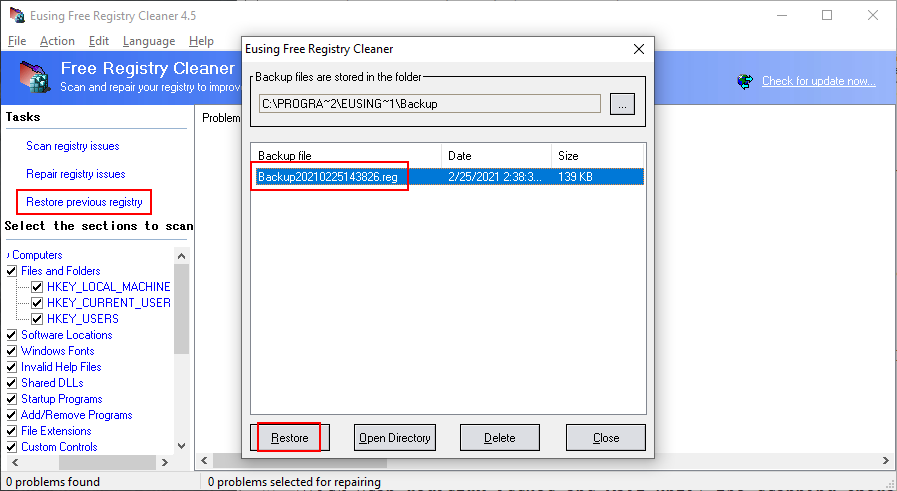Uncheck HKEY_LOCAL_MACHINE checkbox
This screenshot has height=491, width=897.
click(37, 287)
